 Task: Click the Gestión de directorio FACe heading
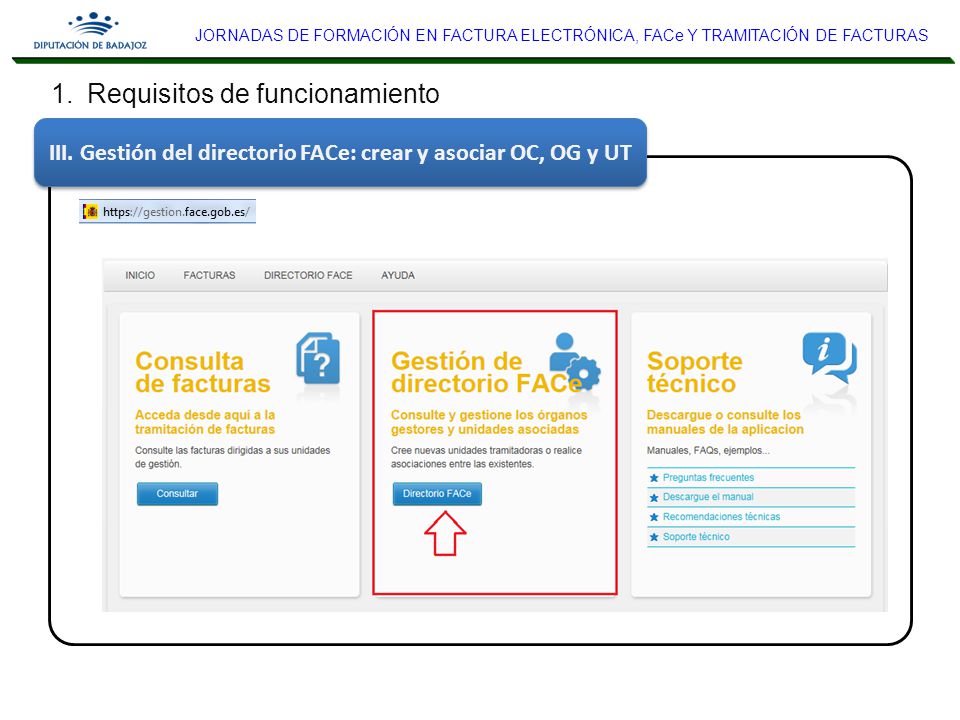tap(487, 372)
